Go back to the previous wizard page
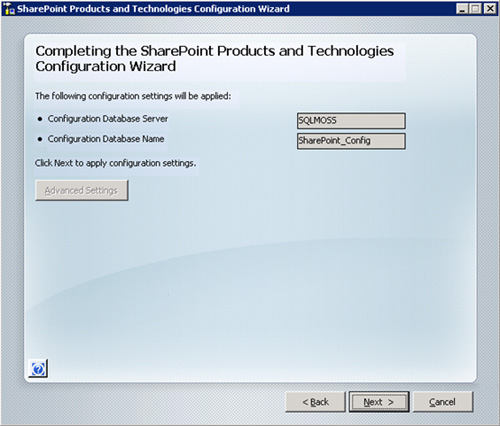Image resolution: width=500 pixels, height=426 pixels. (x=315, y=402)
